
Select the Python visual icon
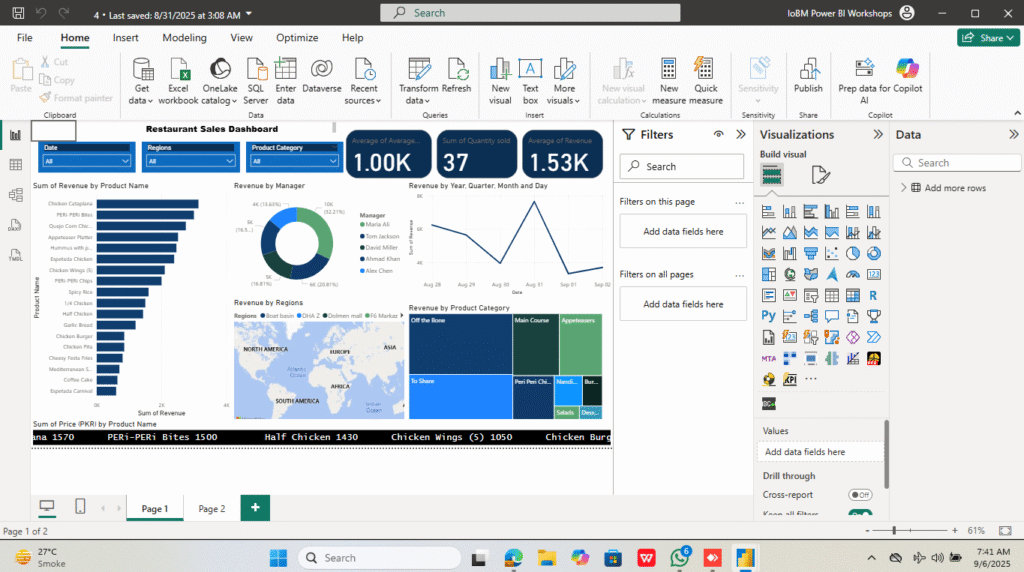[768, 316]
